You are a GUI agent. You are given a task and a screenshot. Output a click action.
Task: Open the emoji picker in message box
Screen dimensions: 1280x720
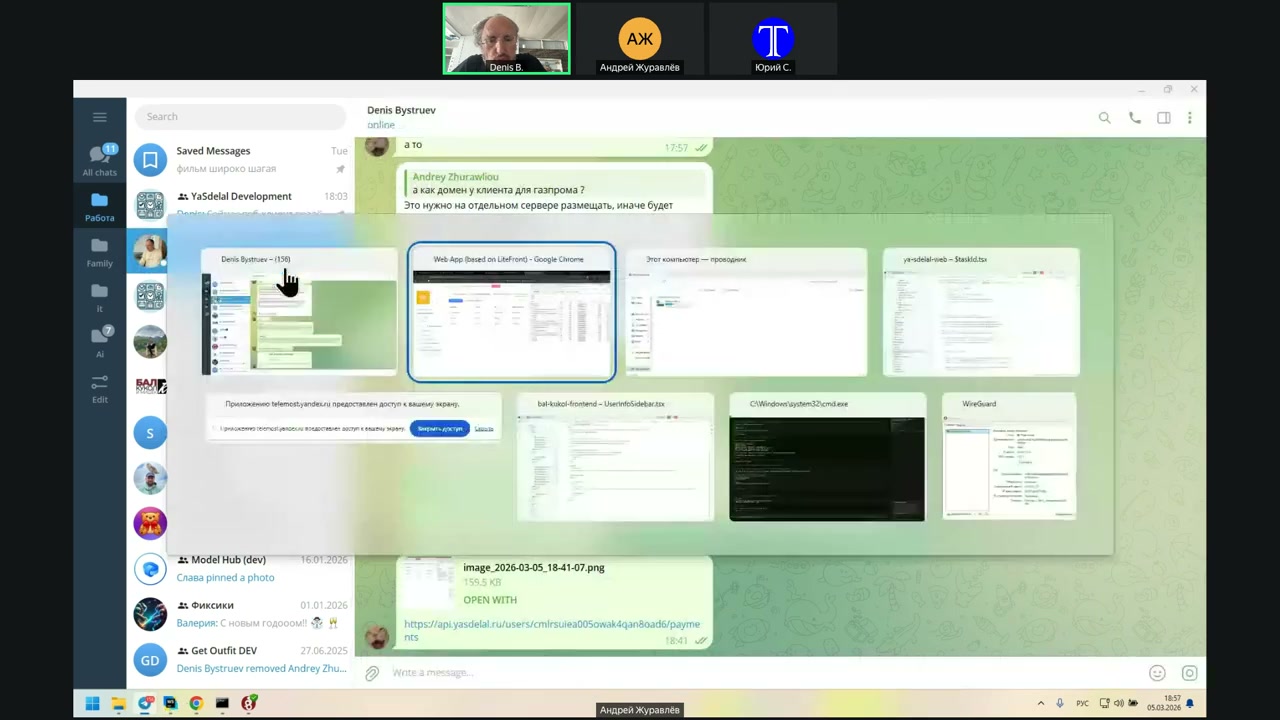click(x=1157, y=673)
